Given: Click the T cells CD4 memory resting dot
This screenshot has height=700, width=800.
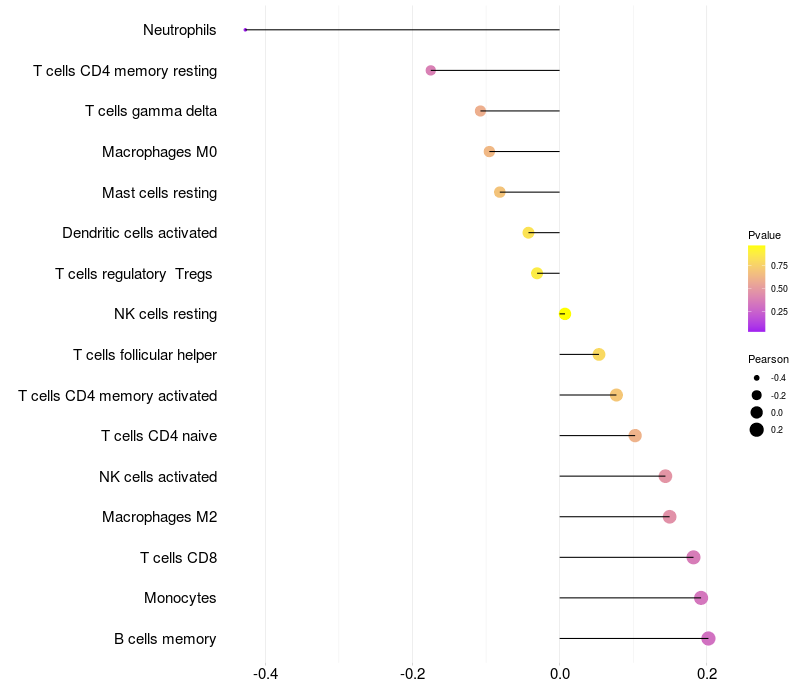Looking at the screenshot, I should [x=431, y=70].
